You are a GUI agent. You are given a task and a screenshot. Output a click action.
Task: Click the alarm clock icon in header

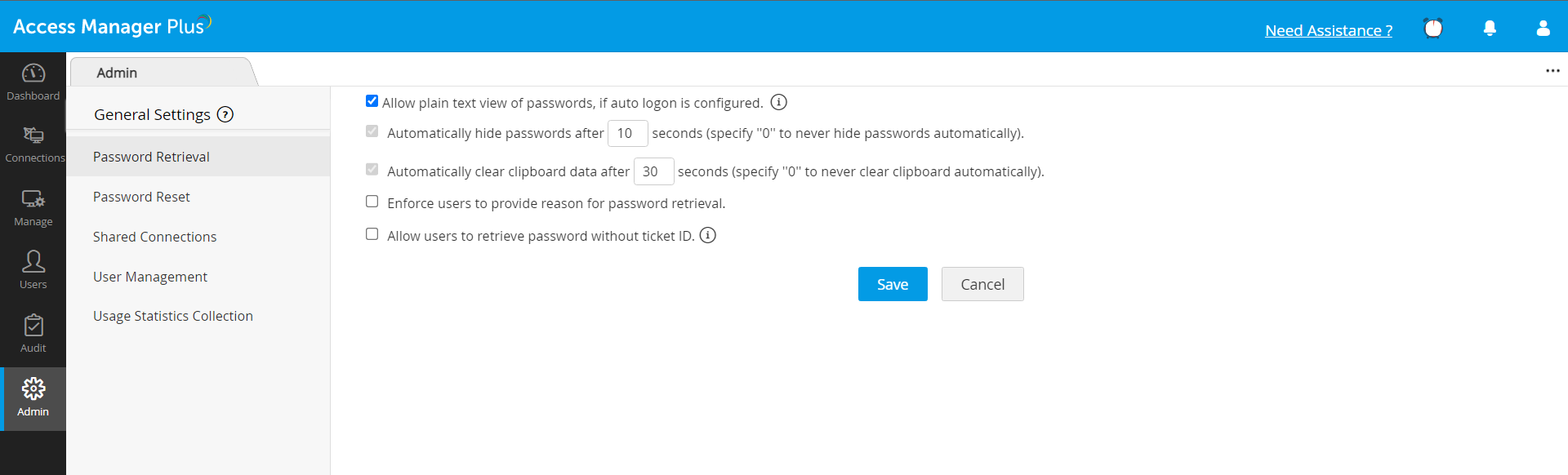pos(1433,29)
